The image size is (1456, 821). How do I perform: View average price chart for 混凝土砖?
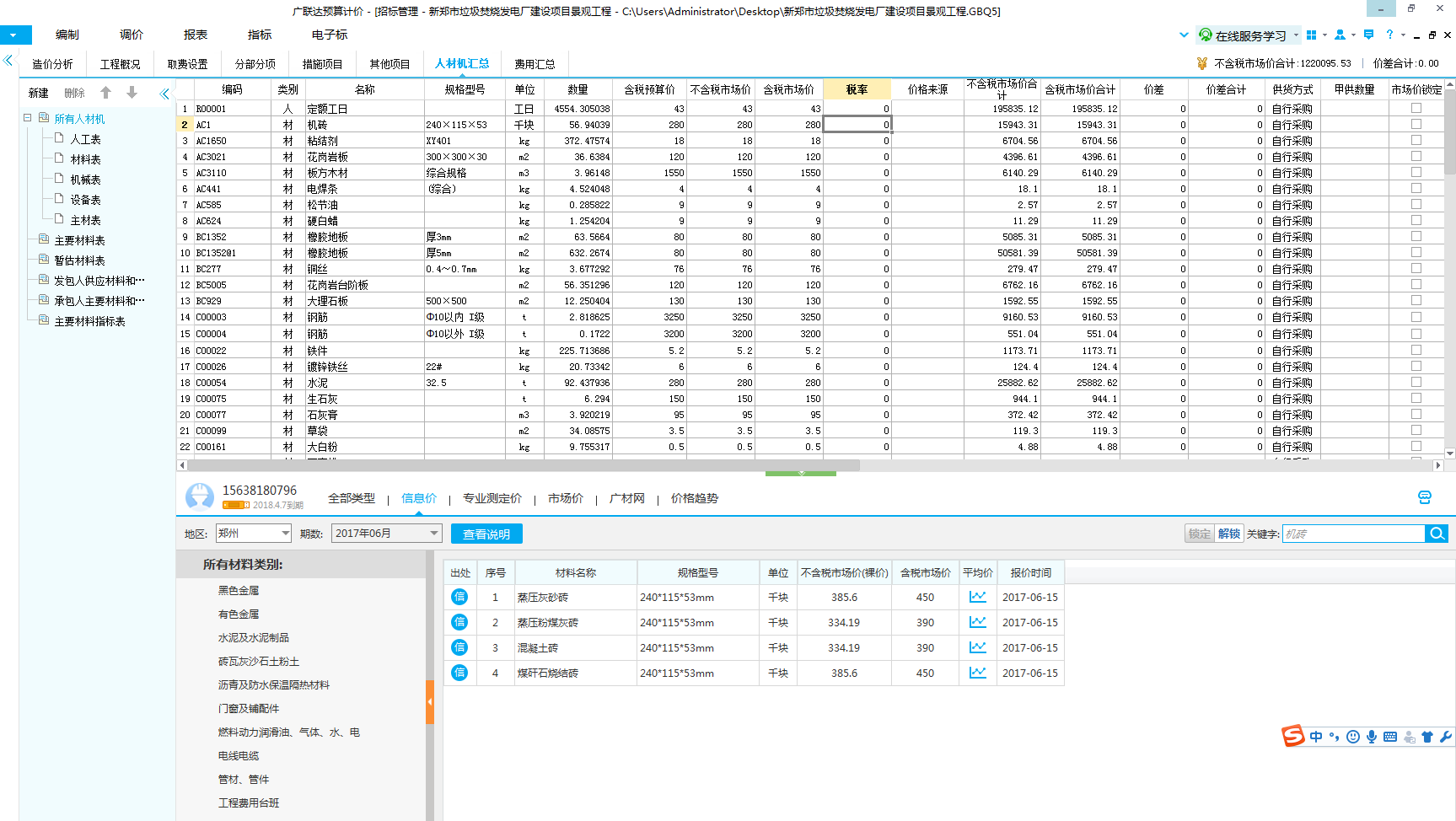[977, 647]
